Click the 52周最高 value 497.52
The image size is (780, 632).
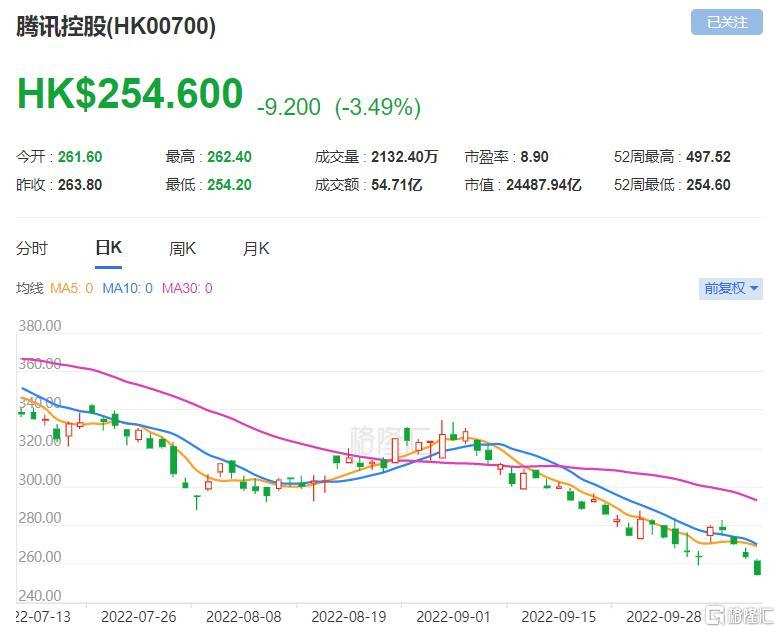tap(708, 157)
